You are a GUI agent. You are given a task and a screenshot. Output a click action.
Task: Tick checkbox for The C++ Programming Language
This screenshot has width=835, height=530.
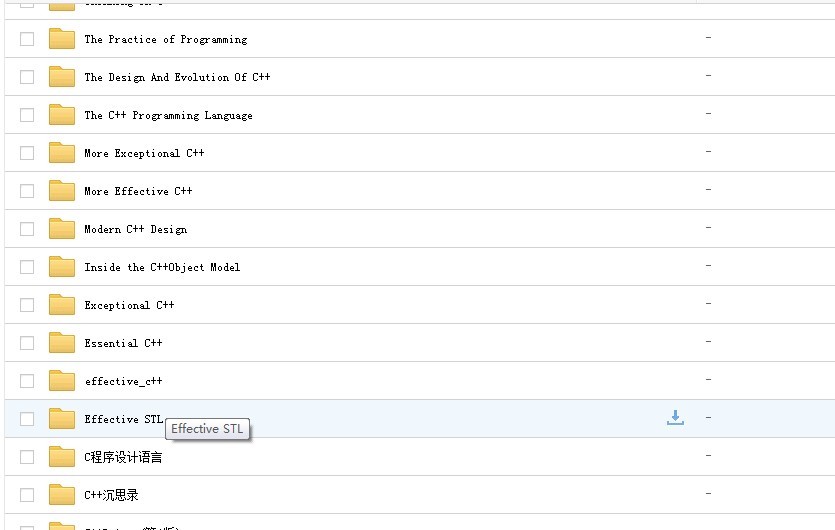pos(27,115)
